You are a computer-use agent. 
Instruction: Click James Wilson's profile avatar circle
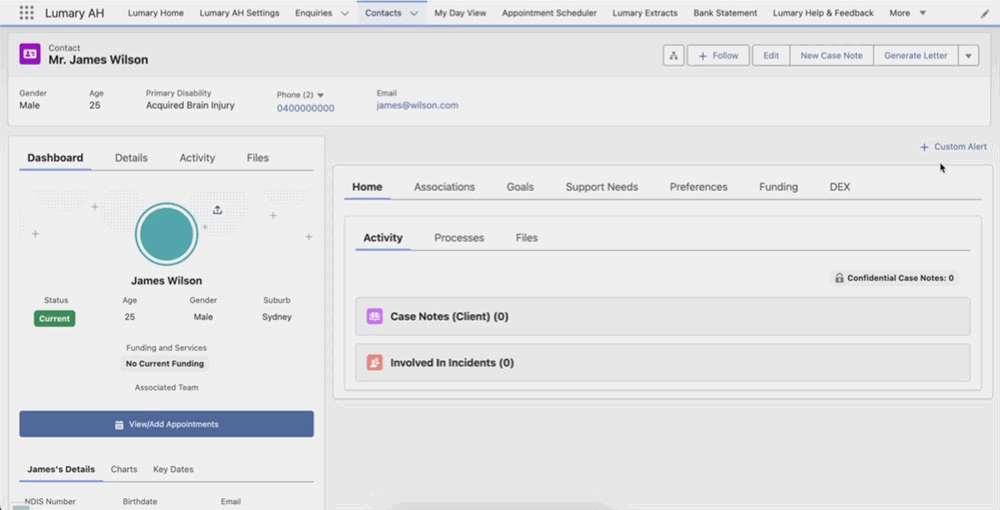pyautogui.click(x=167, y=235)
